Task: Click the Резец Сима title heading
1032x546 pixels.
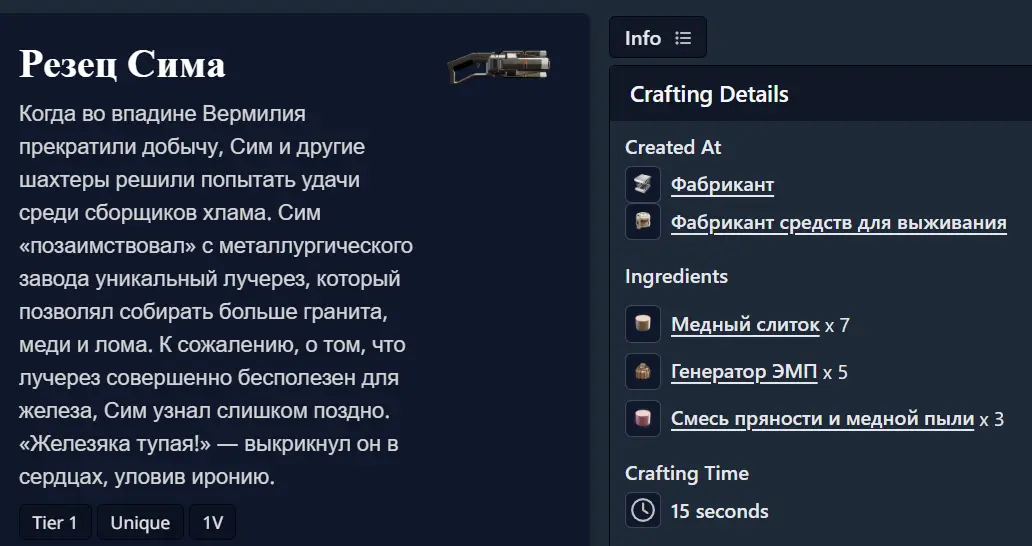Action: coord(122,64)
